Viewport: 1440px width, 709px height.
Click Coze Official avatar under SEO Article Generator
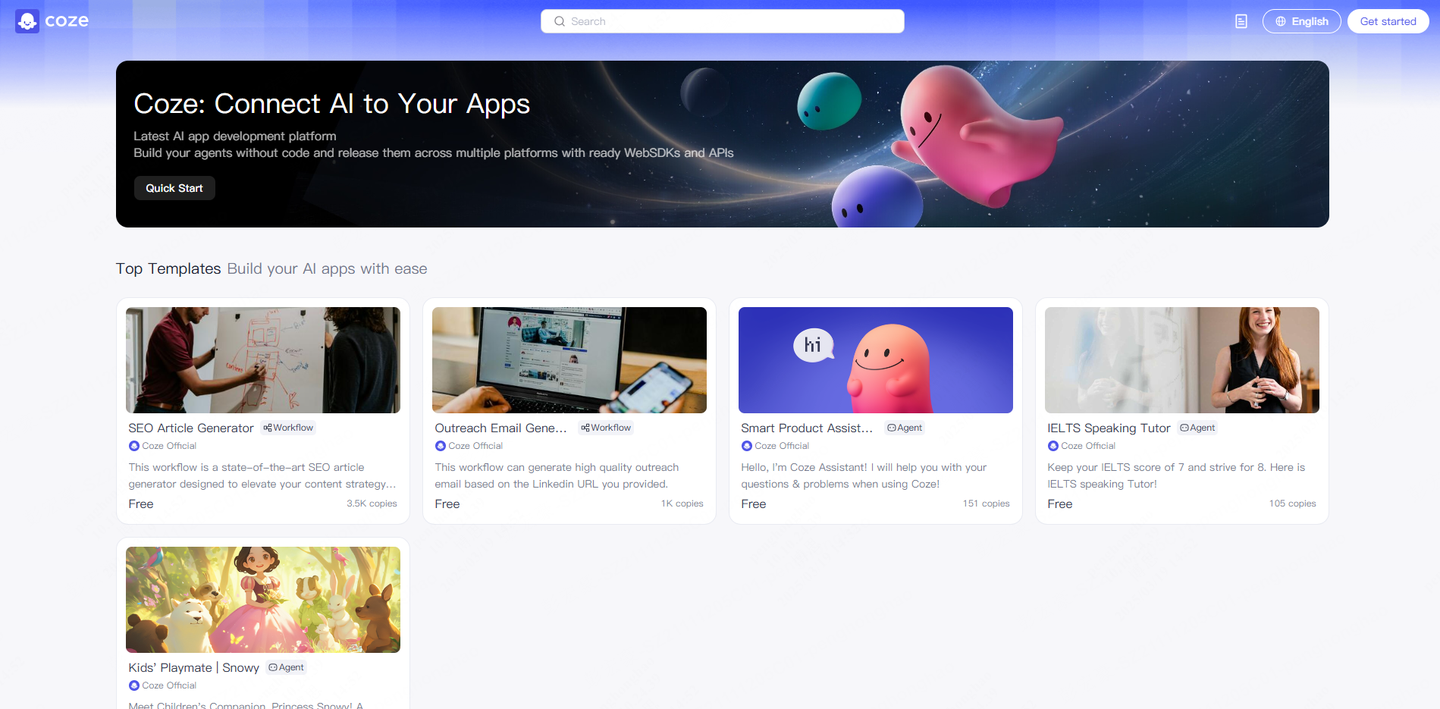tap(134, 446)
